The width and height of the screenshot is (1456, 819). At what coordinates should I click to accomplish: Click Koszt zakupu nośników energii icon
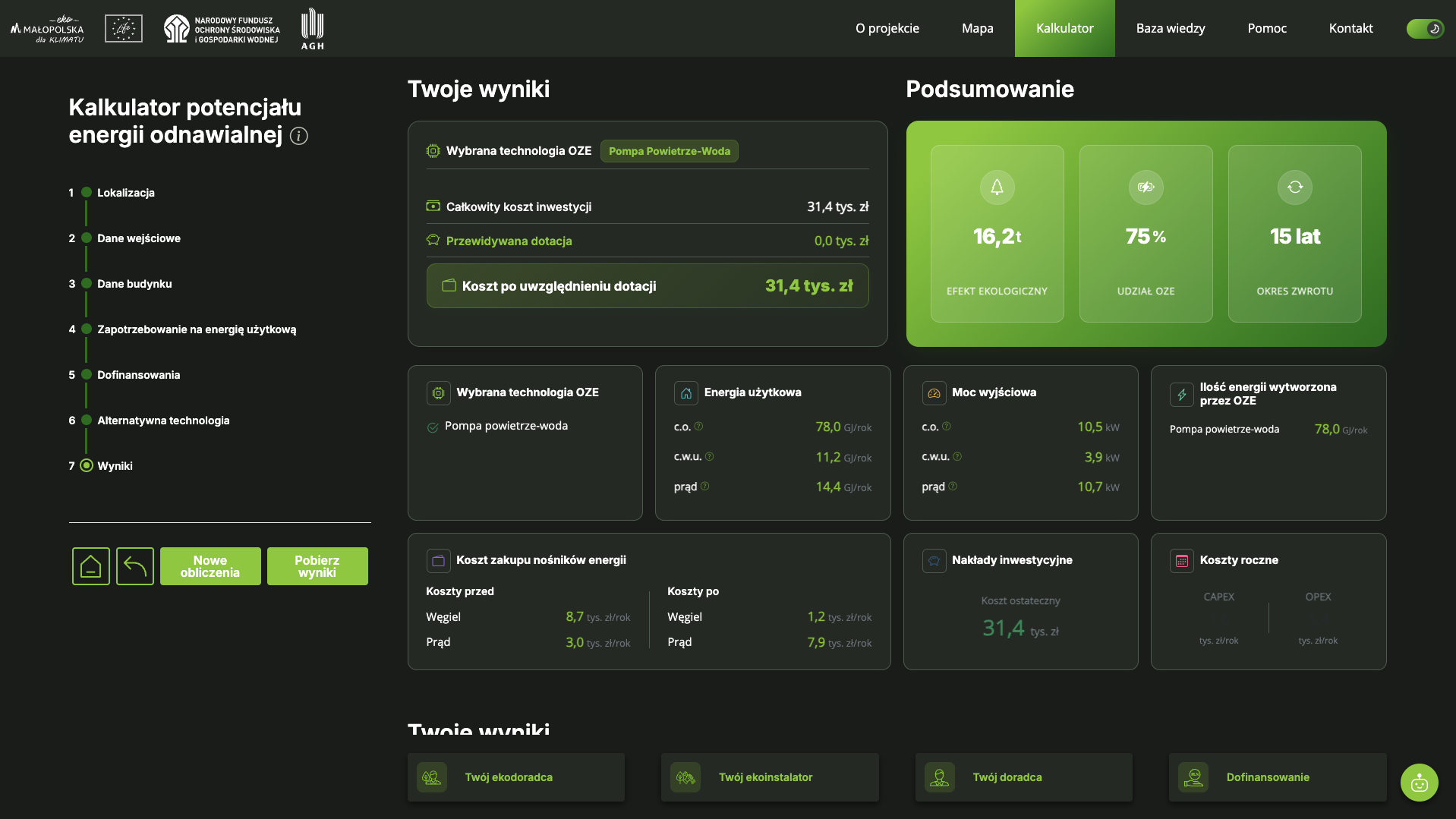pyautogui.click(x=438, y=561)
